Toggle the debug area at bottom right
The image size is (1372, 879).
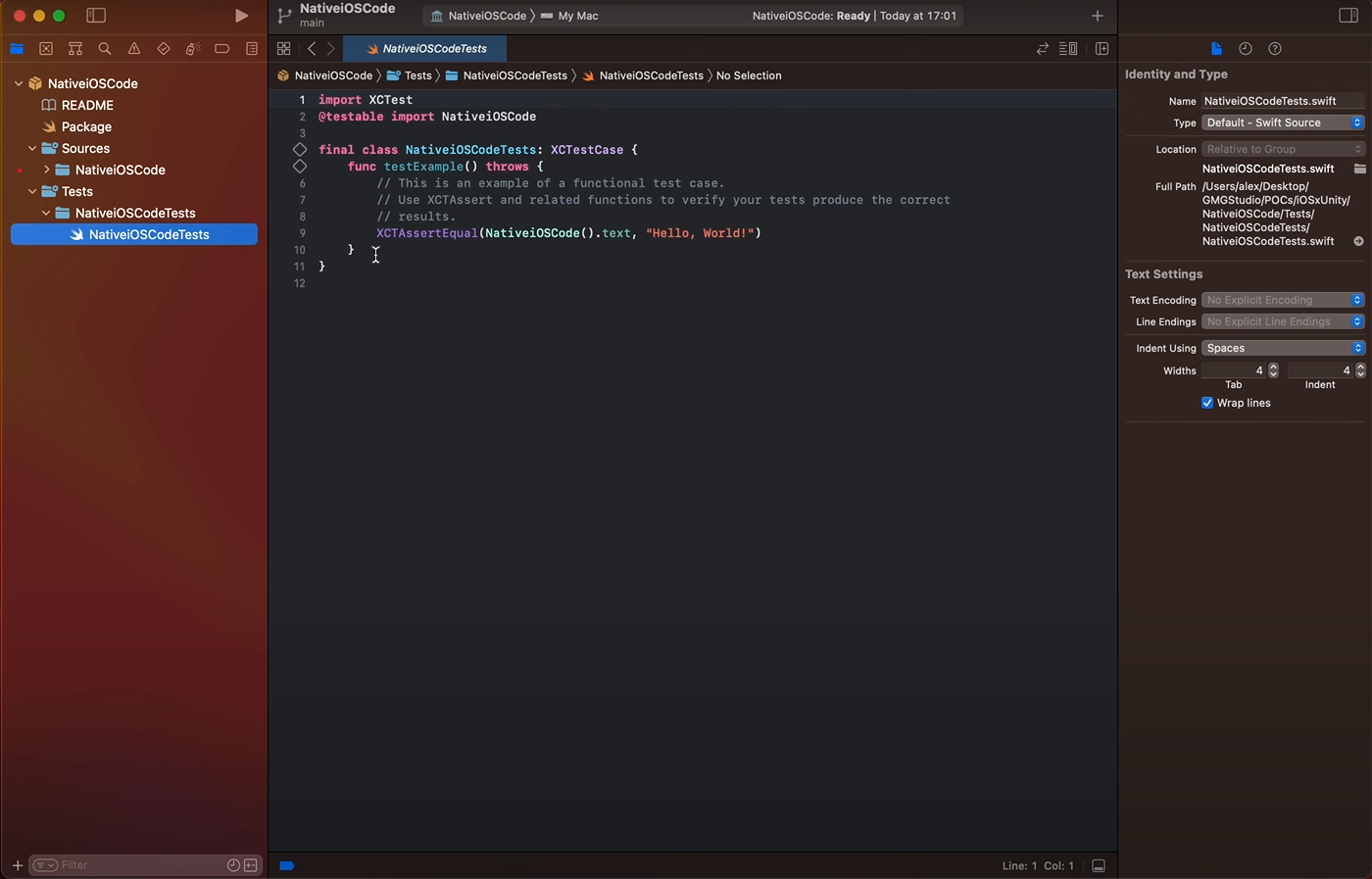pos(1099,866)
